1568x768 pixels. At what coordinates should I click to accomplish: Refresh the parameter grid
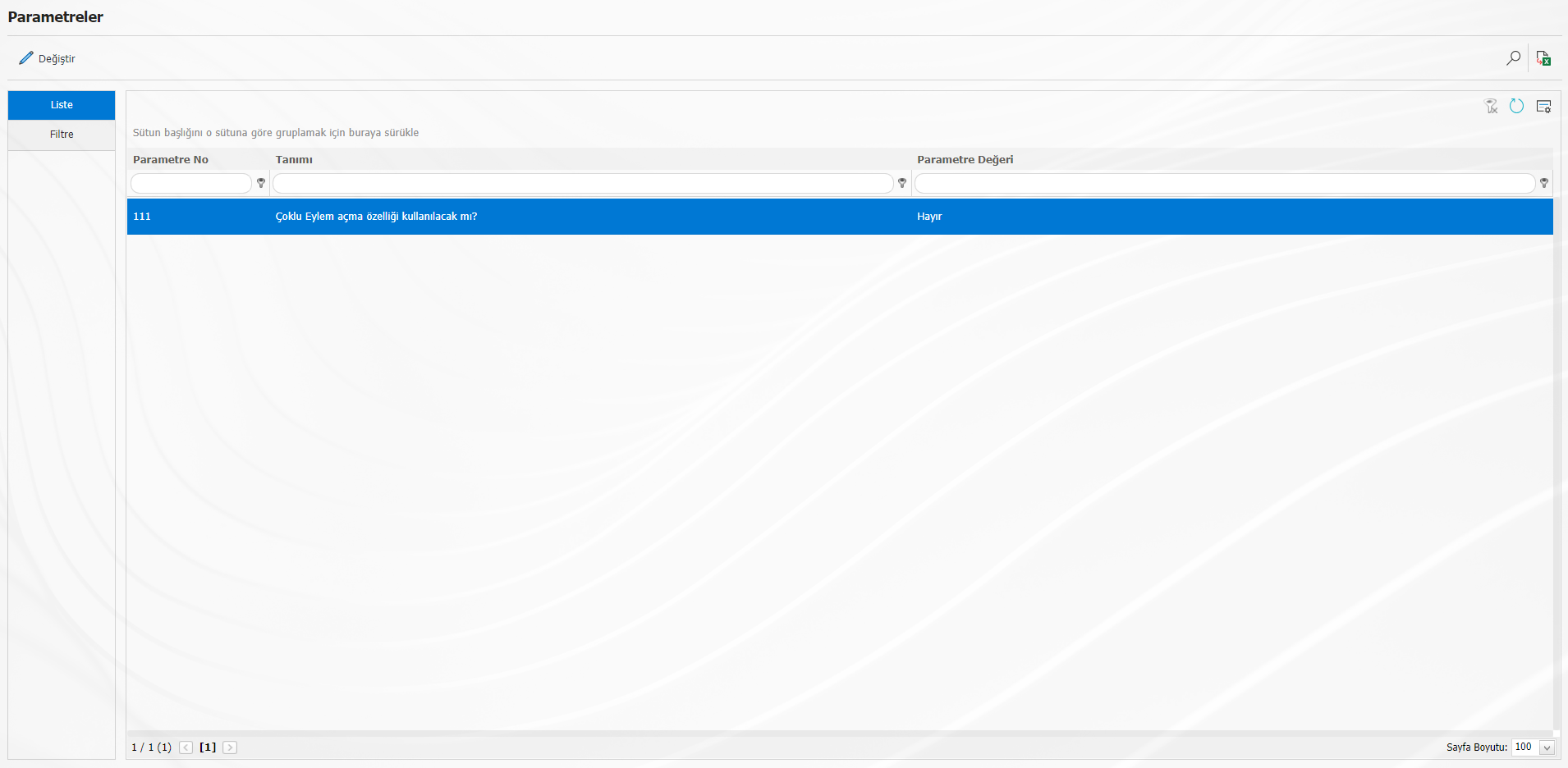pyautogui.click(x=1516, y=106)
